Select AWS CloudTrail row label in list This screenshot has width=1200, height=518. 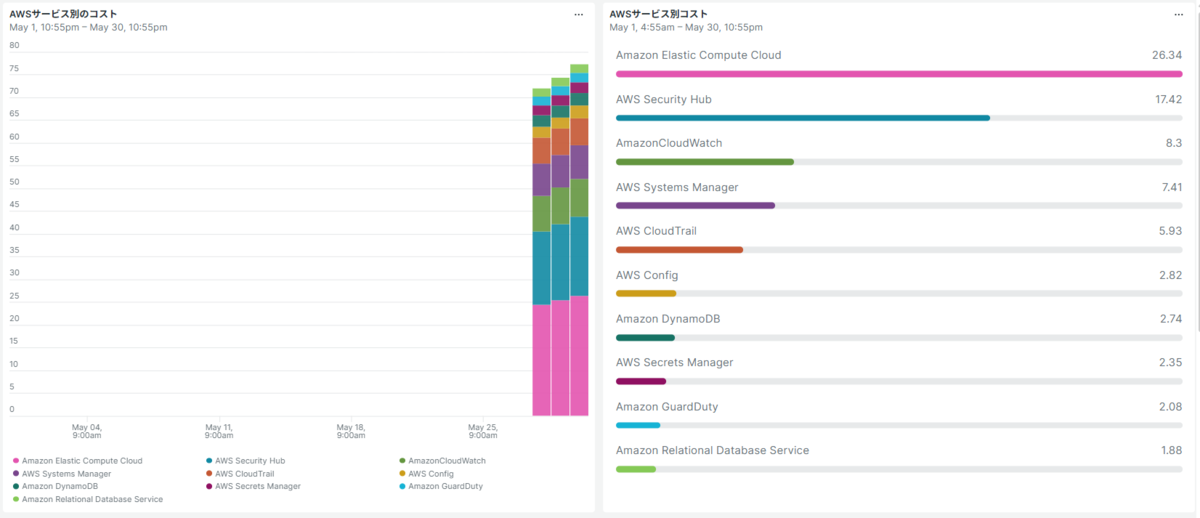(656, 232)
